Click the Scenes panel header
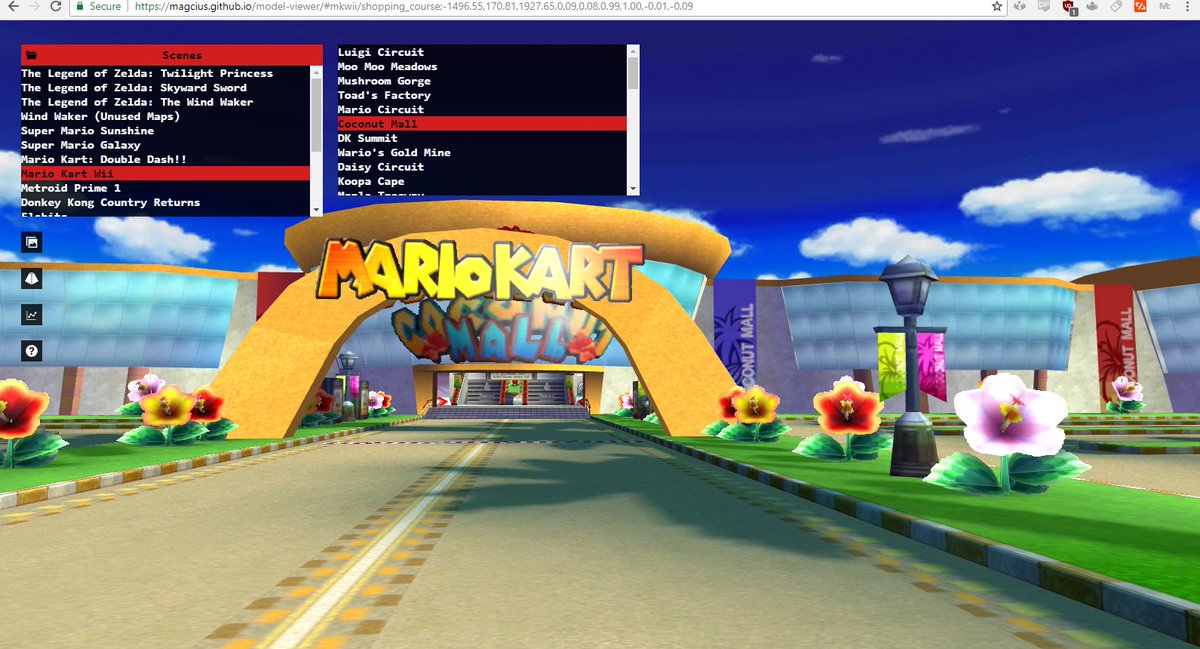The width and height of the screenshot is (1200, 649). tap(172, 56)
